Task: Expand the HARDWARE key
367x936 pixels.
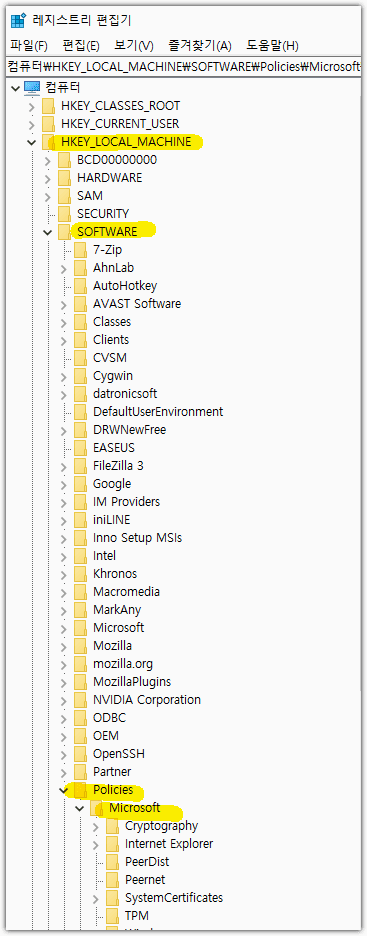Action: [47, 178]
